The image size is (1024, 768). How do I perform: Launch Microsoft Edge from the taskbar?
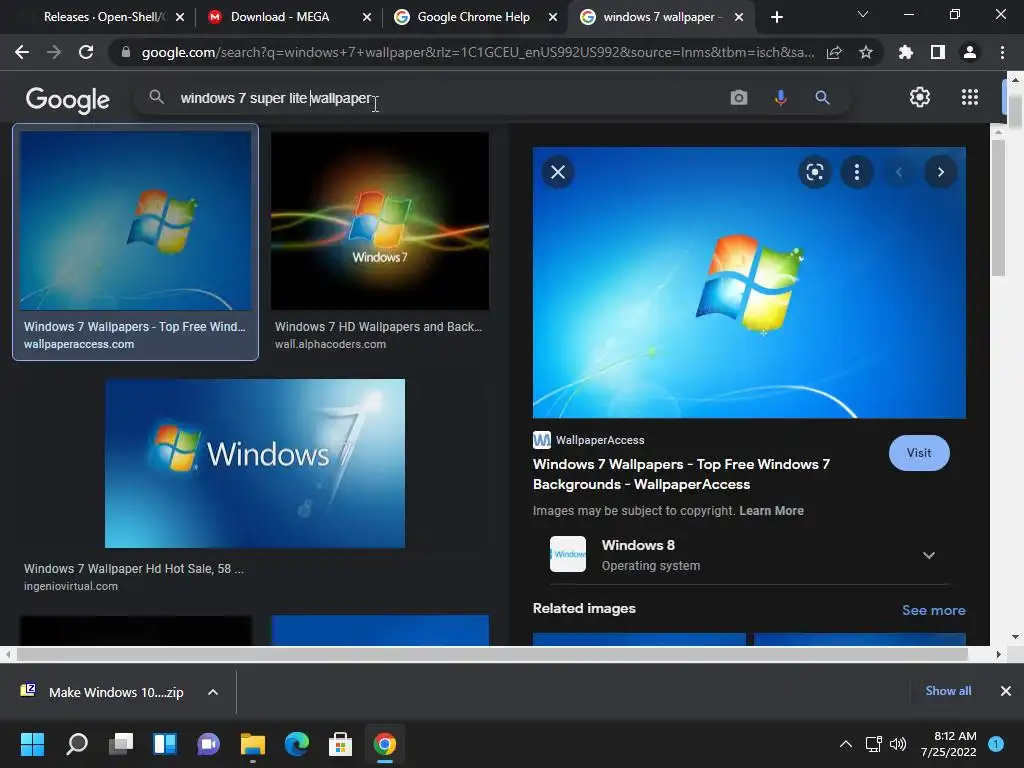pos(297,744)
